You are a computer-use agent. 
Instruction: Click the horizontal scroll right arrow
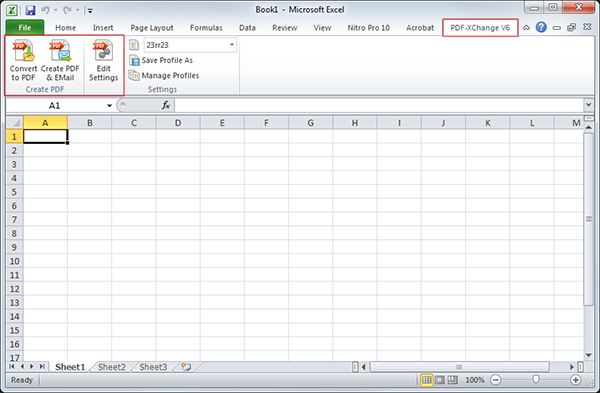coord(572,367)
